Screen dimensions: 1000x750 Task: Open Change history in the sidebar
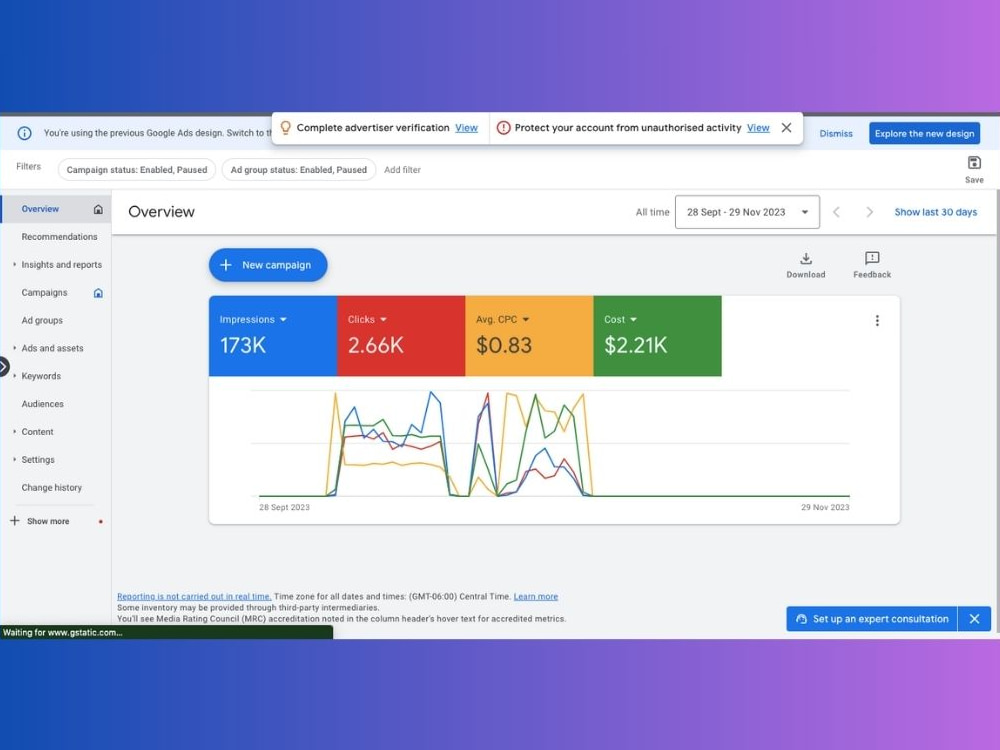(52, 488)
